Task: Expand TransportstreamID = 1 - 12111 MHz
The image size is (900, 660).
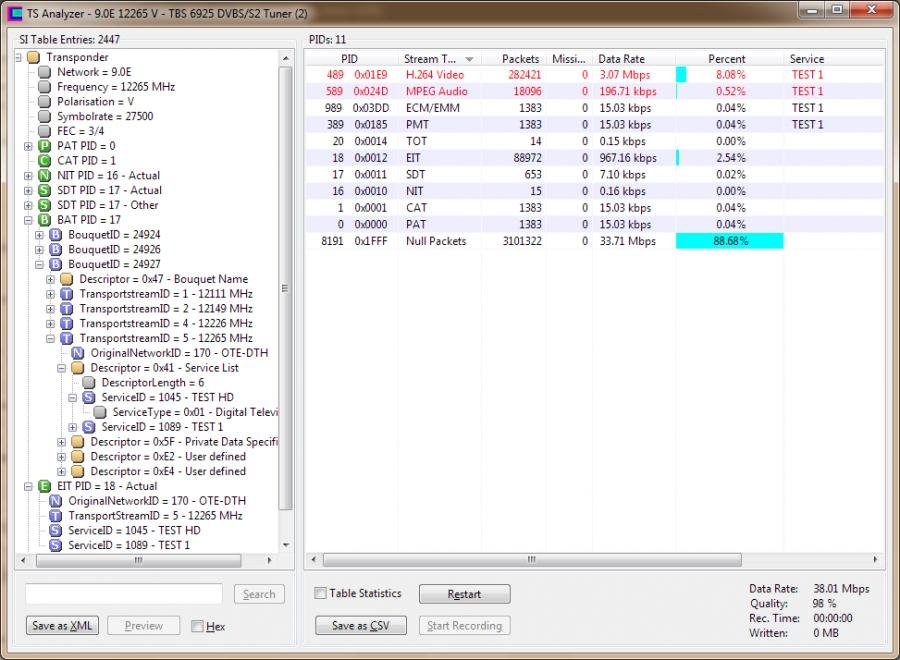Action: point(51,294)
